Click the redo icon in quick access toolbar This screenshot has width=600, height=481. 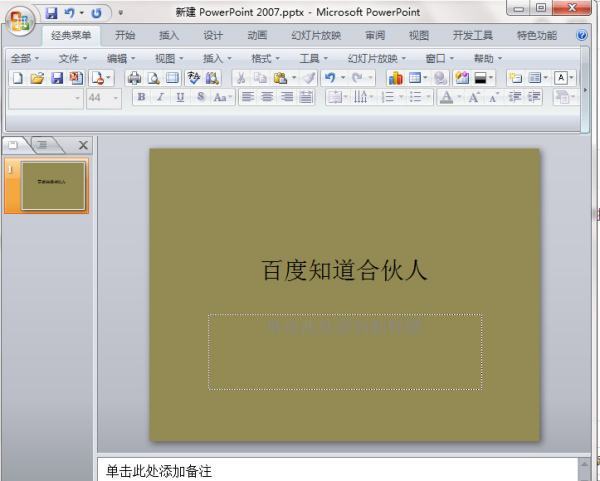coord(96,13)
